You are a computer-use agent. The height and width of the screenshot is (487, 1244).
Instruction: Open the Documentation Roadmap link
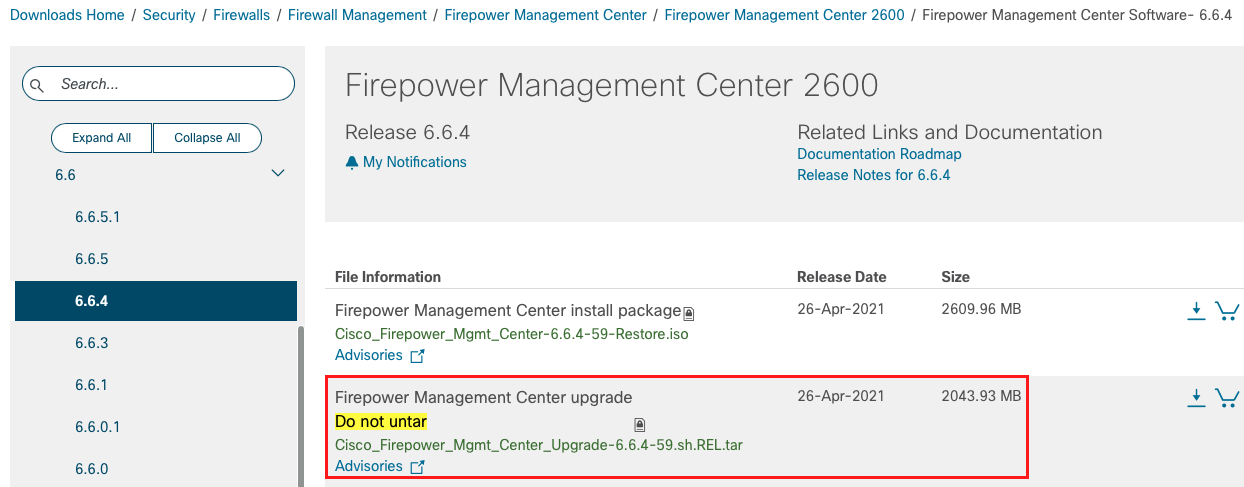pyautogui.click(x=879, y=154)
